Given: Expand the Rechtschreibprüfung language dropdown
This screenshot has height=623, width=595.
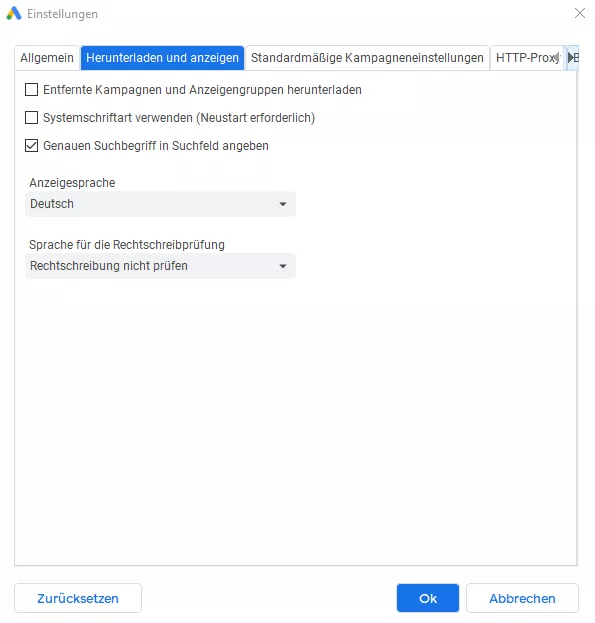Looking at the screenshot, I should click(160, 266).
